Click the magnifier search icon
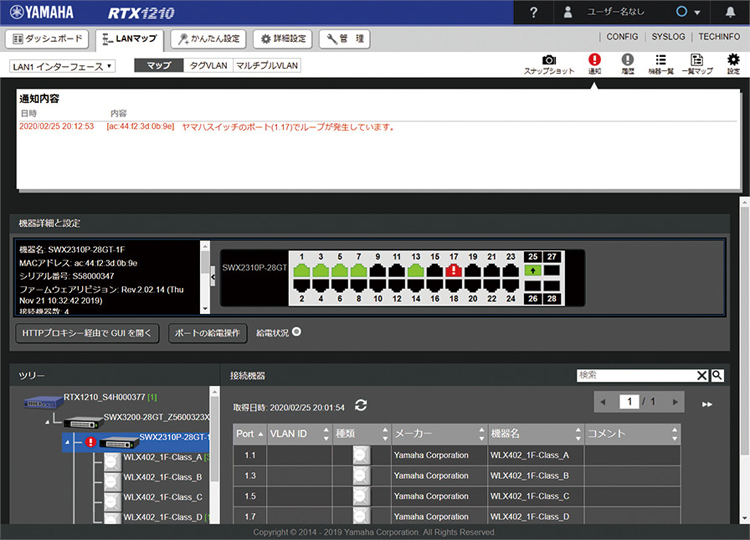750x540 pixels. 717,375
